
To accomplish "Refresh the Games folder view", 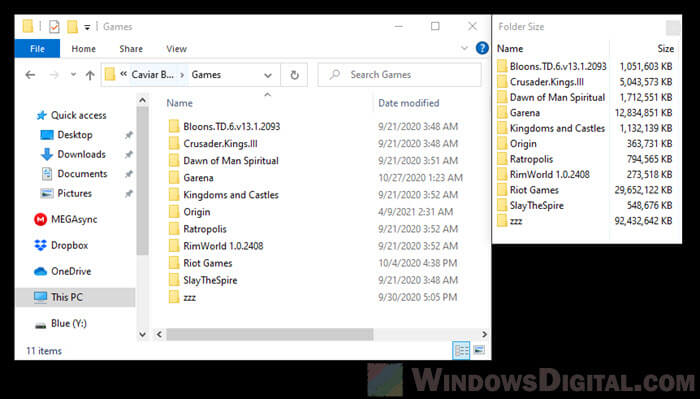I will pyautogui.click(x=294, y=75).
